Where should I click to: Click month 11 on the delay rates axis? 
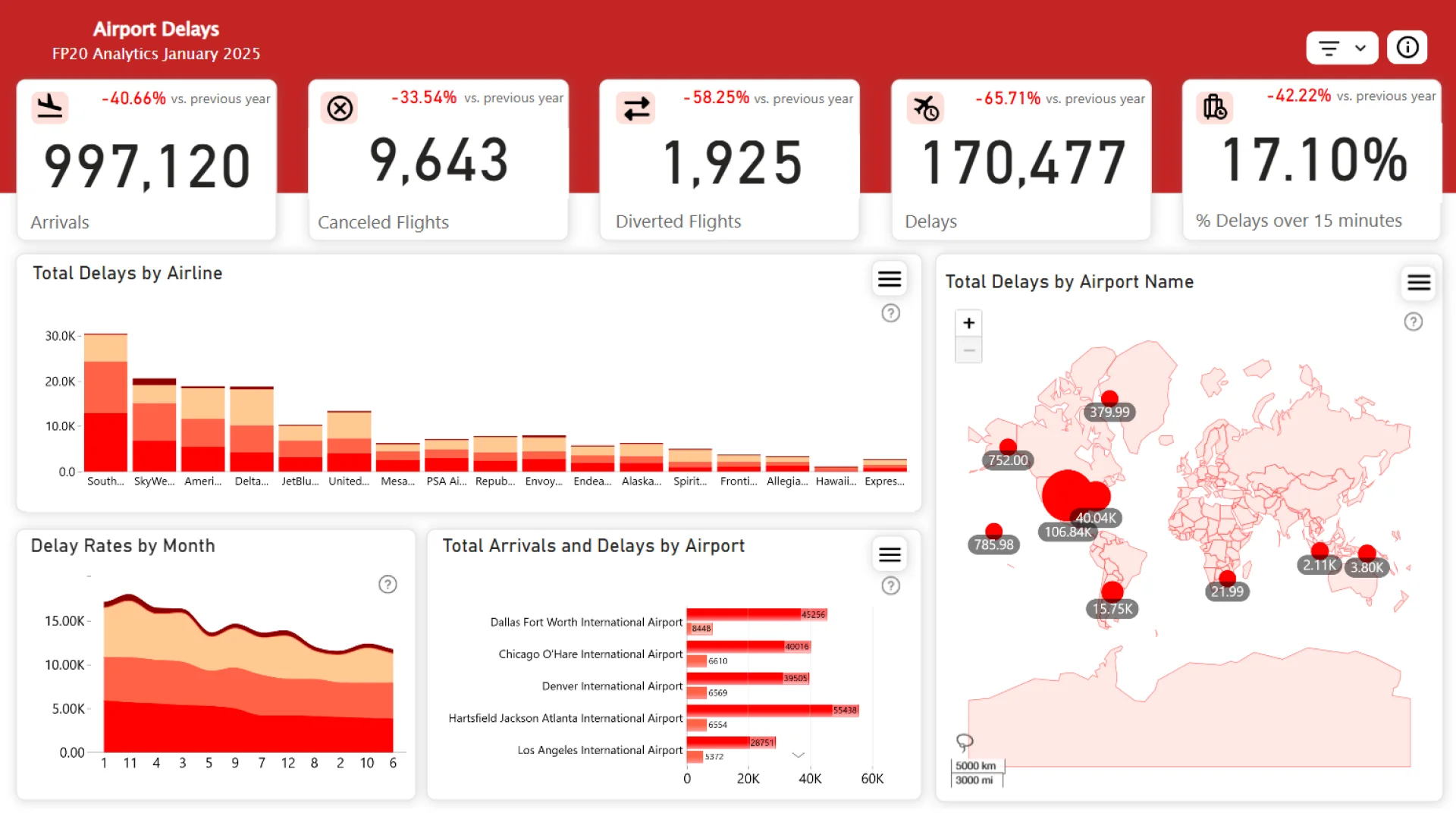coord(130,764)
